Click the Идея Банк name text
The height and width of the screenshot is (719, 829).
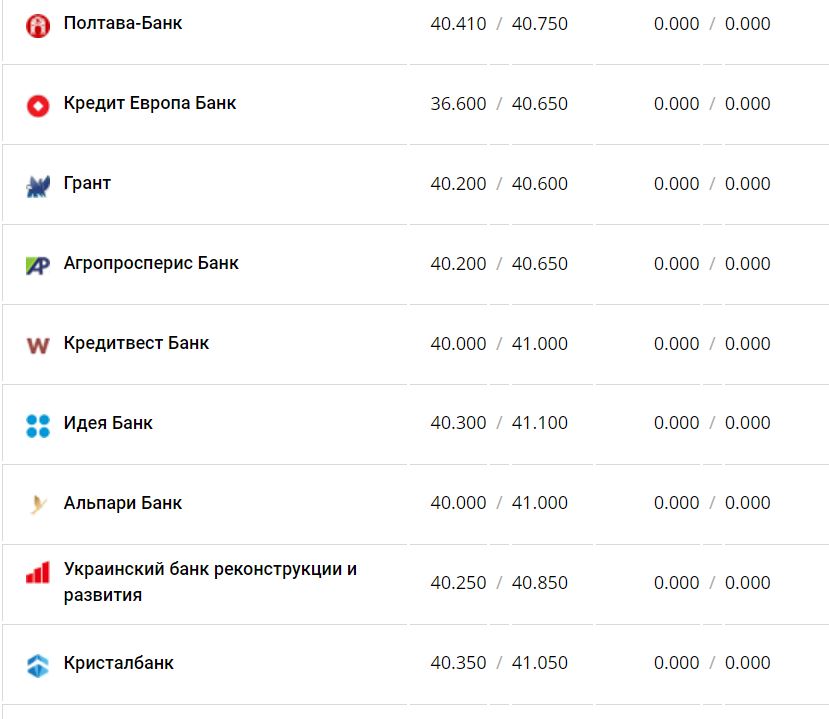(107, 423)
